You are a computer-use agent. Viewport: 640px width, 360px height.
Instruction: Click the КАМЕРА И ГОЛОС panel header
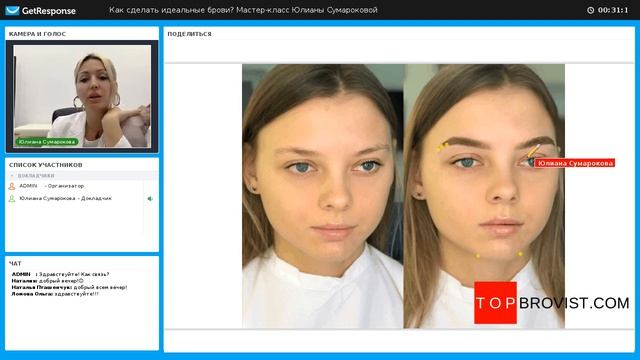coord(37,34)
